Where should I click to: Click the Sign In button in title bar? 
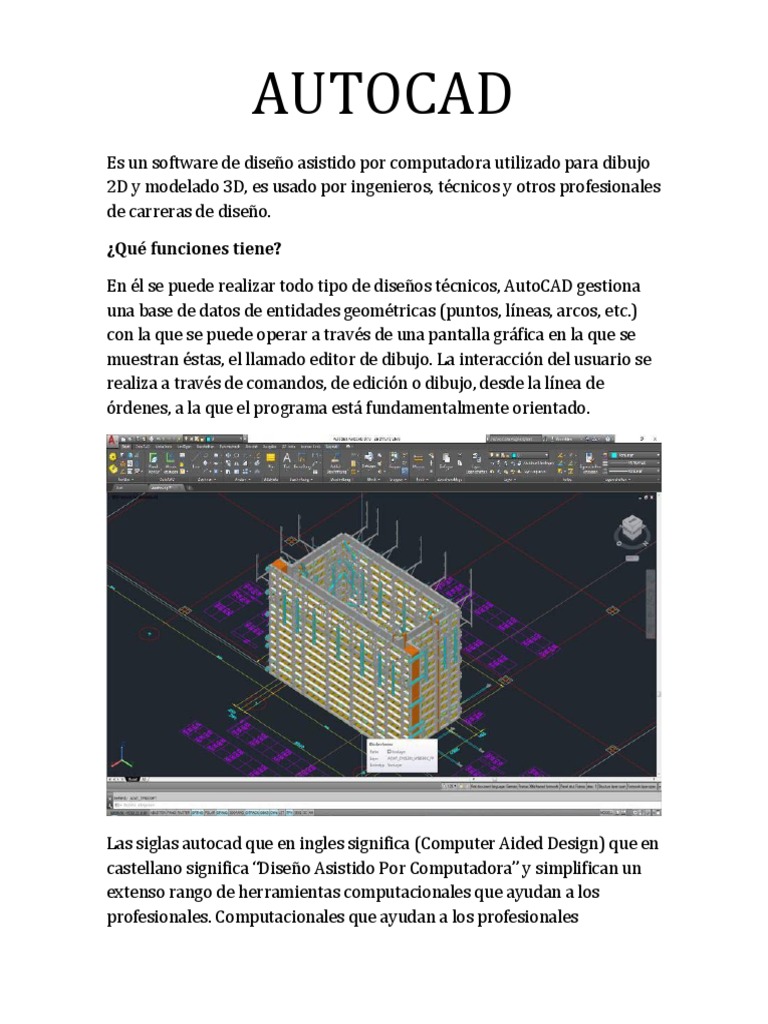pos(563,439)
